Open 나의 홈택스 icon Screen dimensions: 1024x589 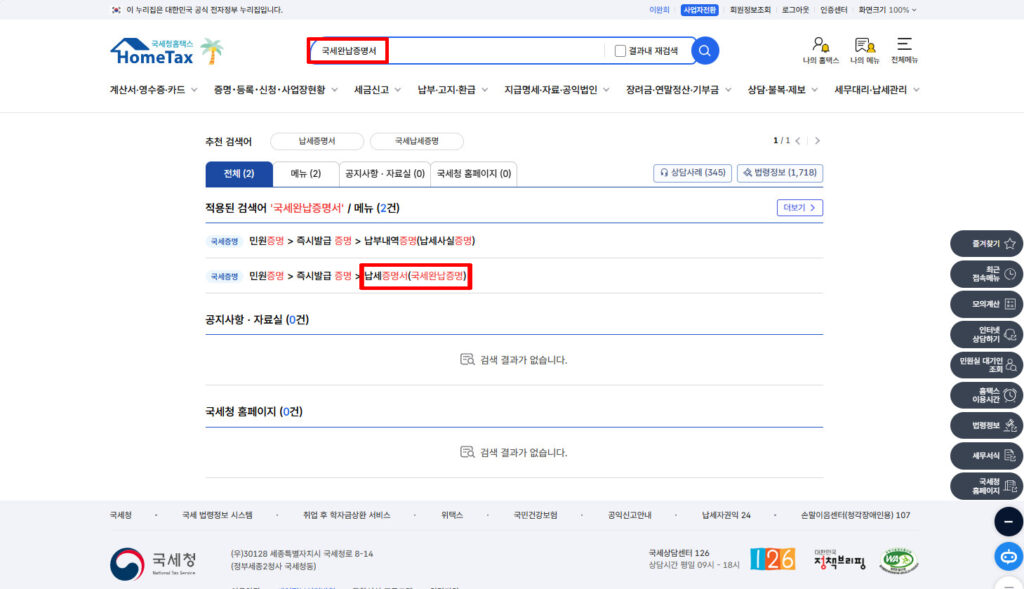[x=820, y=50]
